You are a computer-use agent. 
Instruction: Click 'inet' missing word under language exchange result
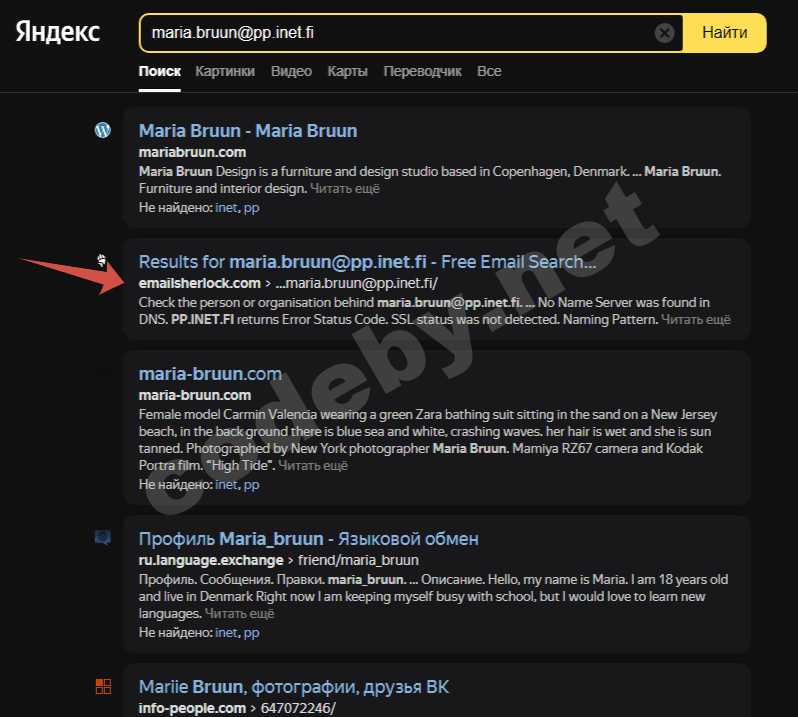tap(226, 633)
